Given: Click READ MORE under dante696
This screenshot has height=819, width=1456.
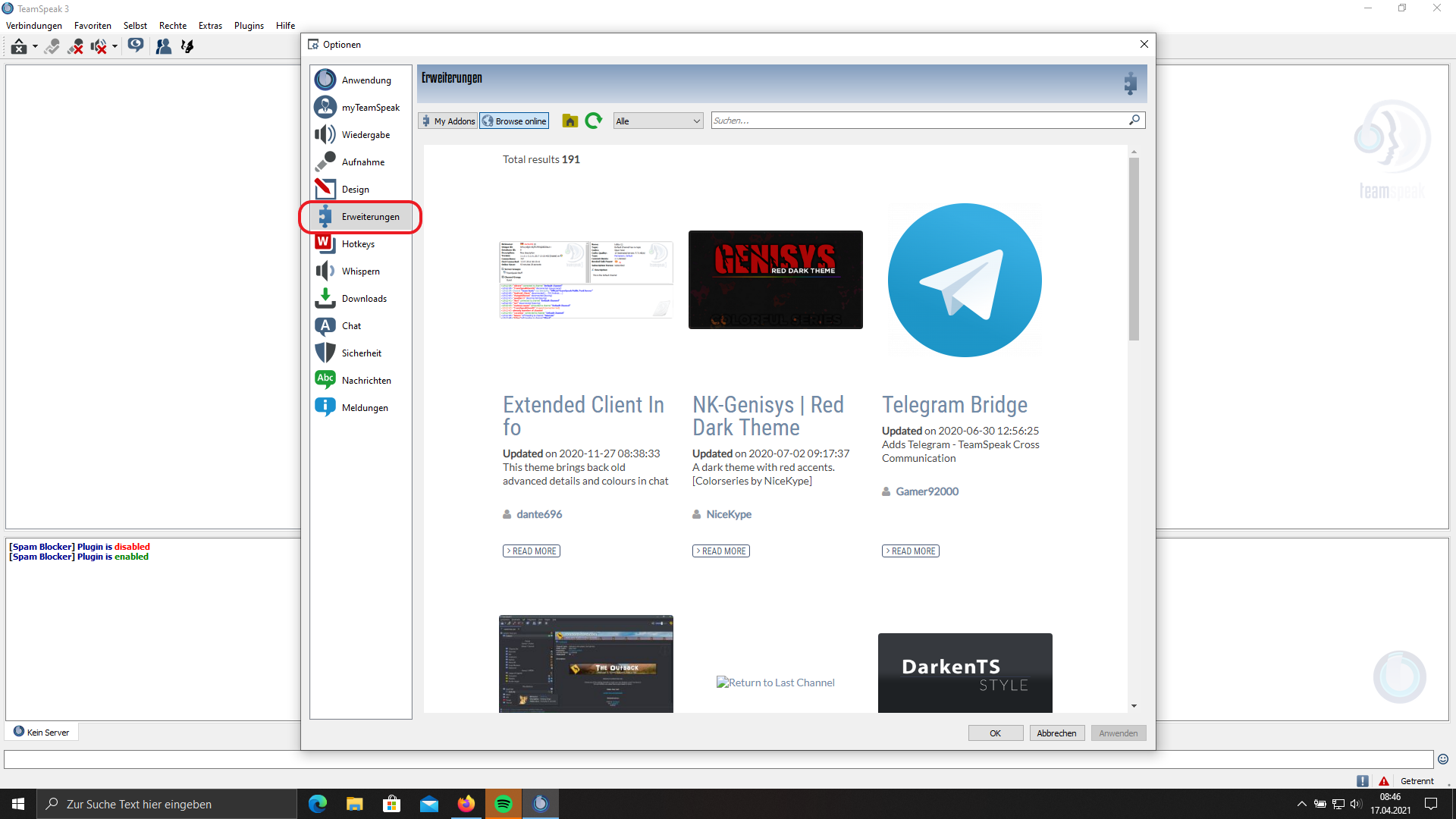Looking at the screenshot, I should click(532, 551).
